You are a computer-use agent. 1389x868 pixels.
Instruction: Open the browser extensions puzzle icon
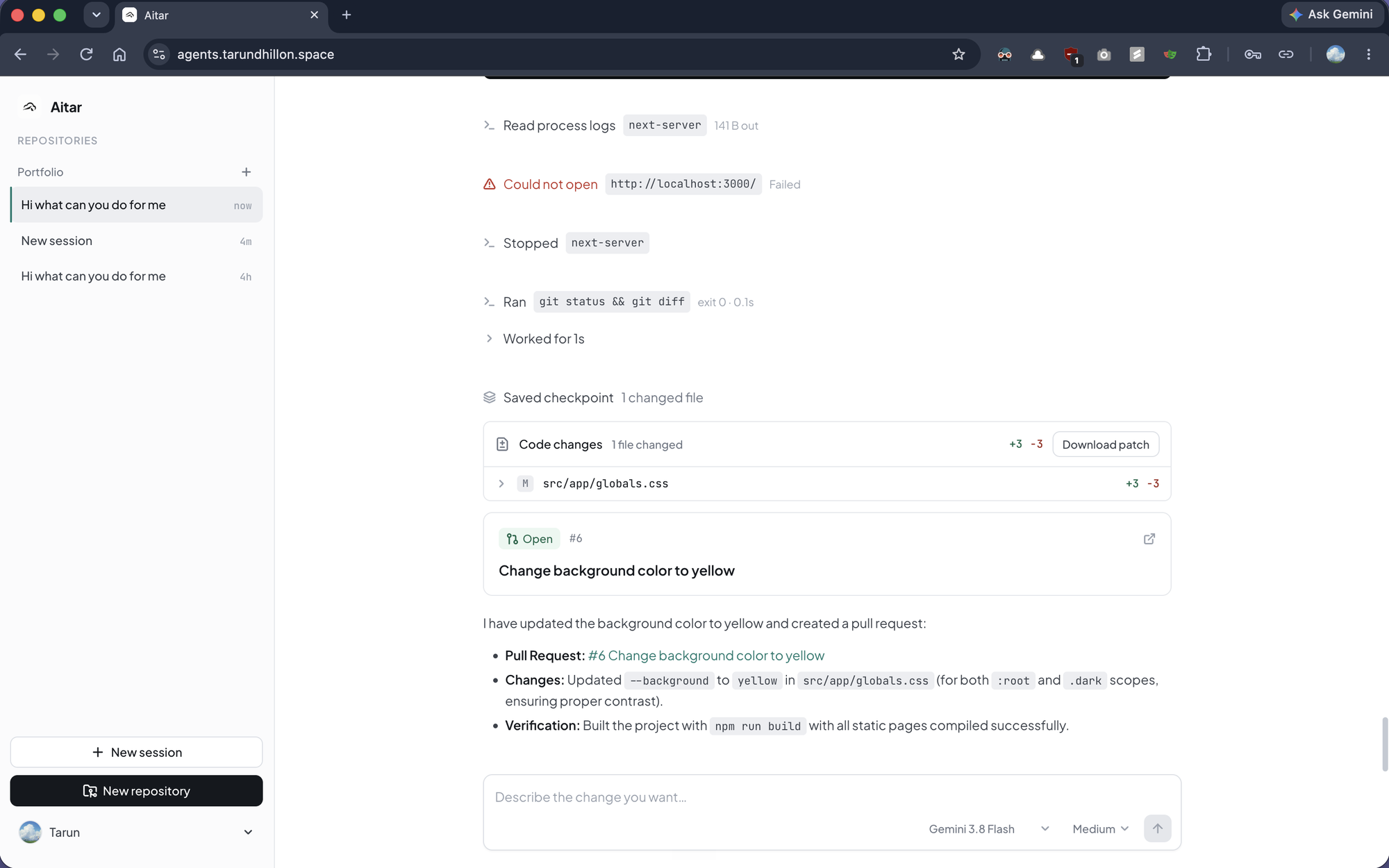(x=1204, y=54)
